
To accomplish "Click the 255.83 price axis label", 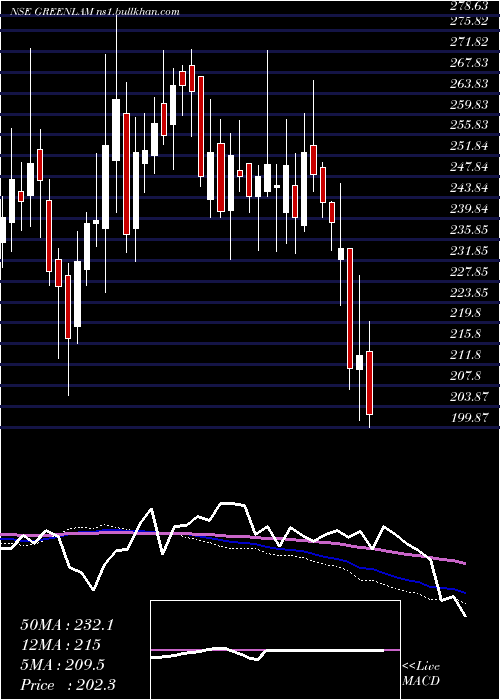I will coord(468,125).
